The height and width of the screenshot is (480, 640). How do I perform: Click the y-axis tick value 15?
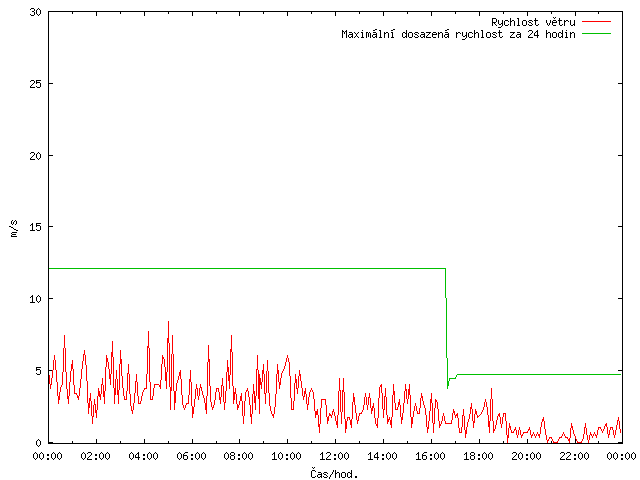pos(36,227)
